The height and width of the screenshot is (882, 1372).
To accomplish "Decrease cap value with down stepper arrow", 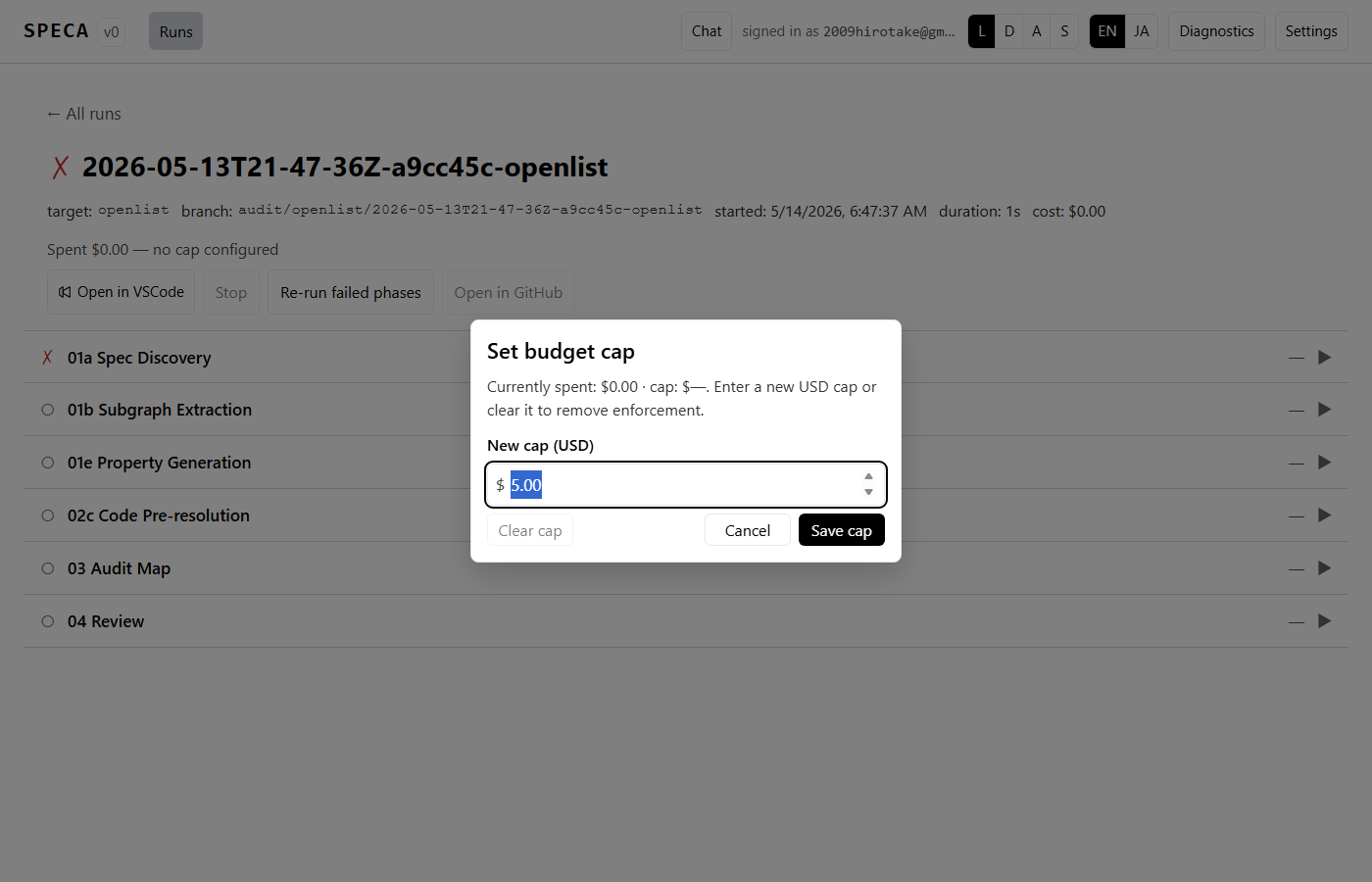I will [x=868, y=492].
